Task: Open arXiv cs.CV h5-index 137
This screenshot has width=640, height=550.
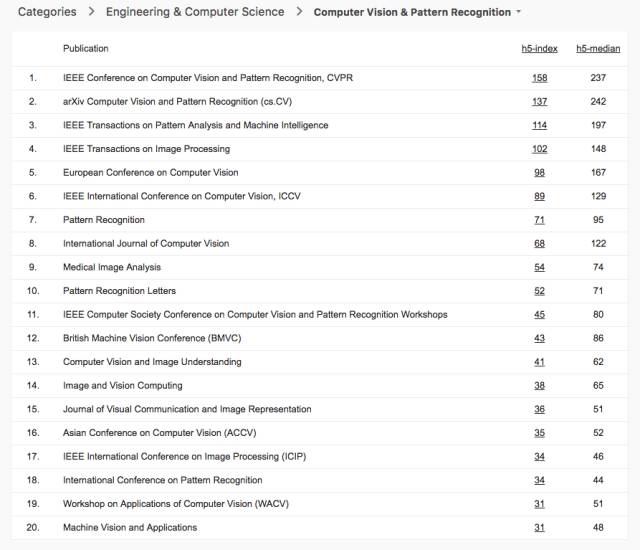Action: [539, 102]
